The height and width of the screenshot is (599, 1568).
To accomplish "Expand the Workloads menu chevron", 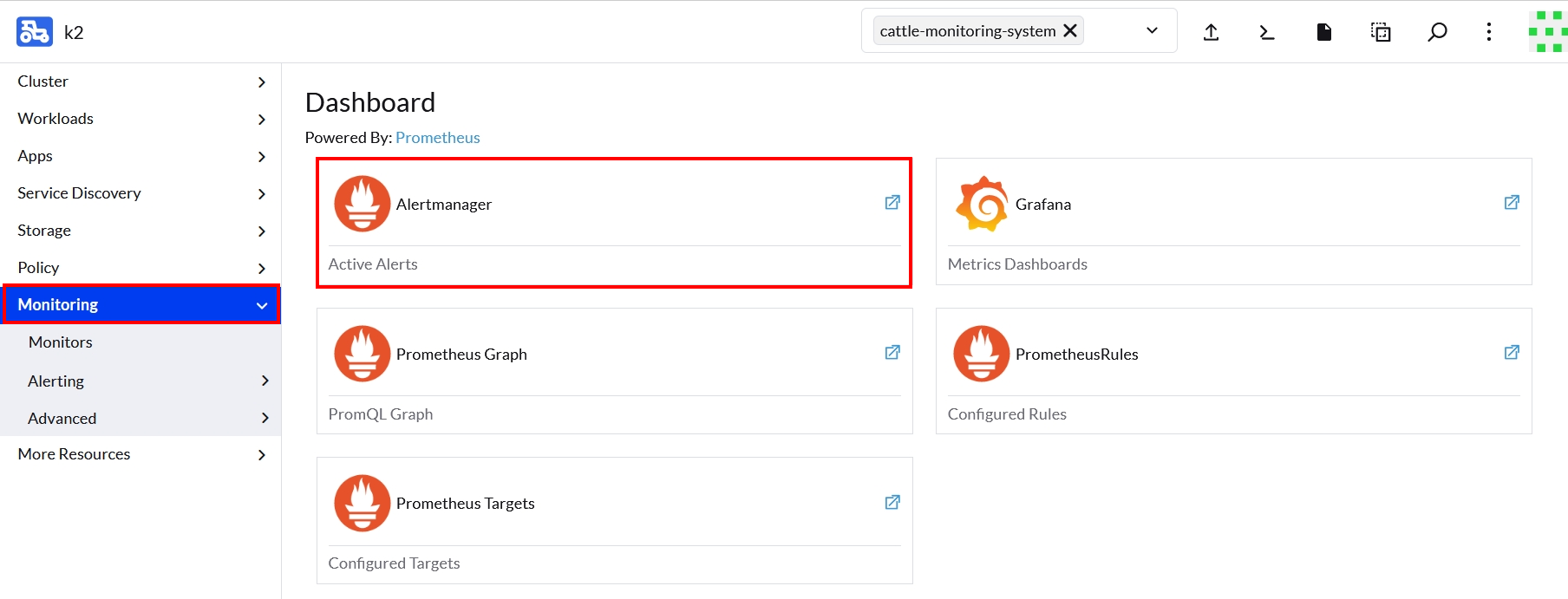I will tap(262, 119).
